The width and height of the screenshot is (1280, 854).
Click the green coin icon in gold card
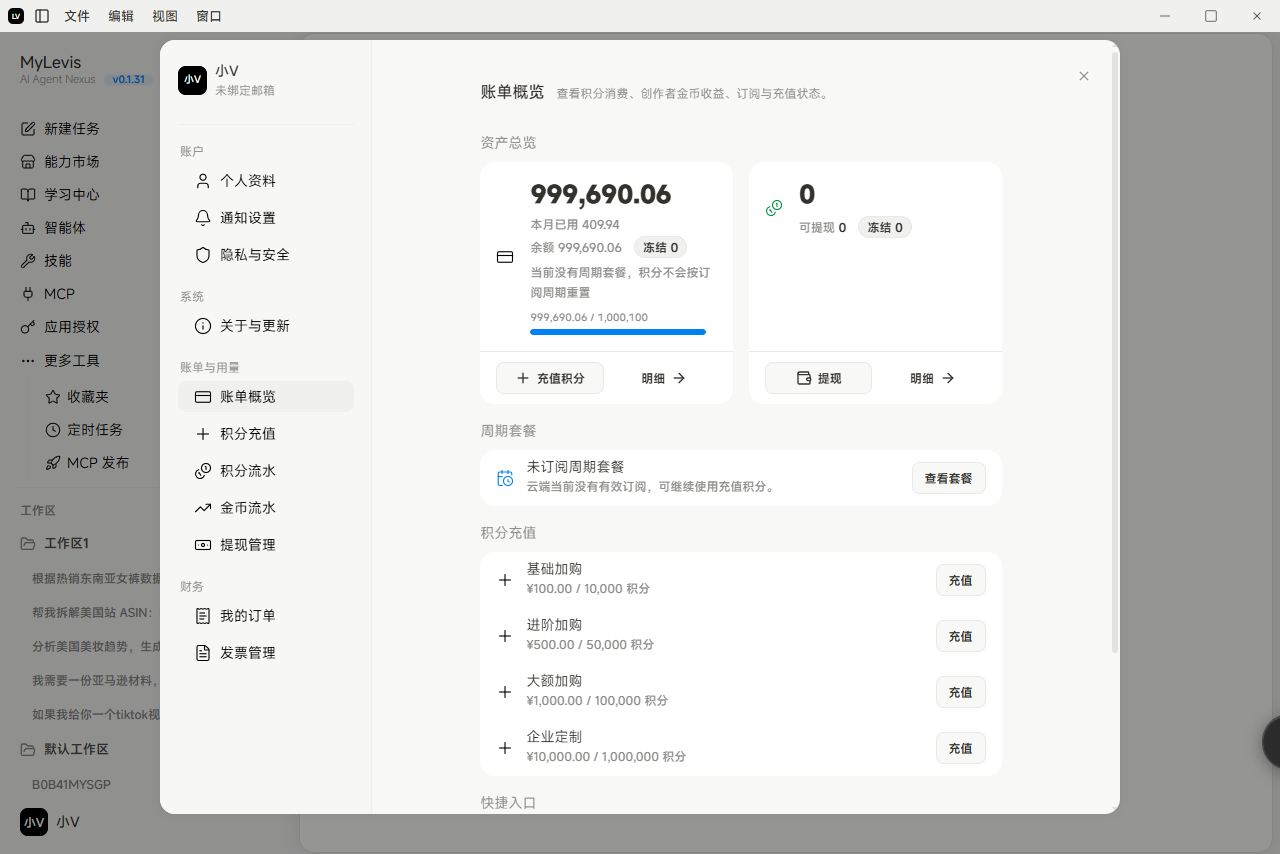point(774,208)
